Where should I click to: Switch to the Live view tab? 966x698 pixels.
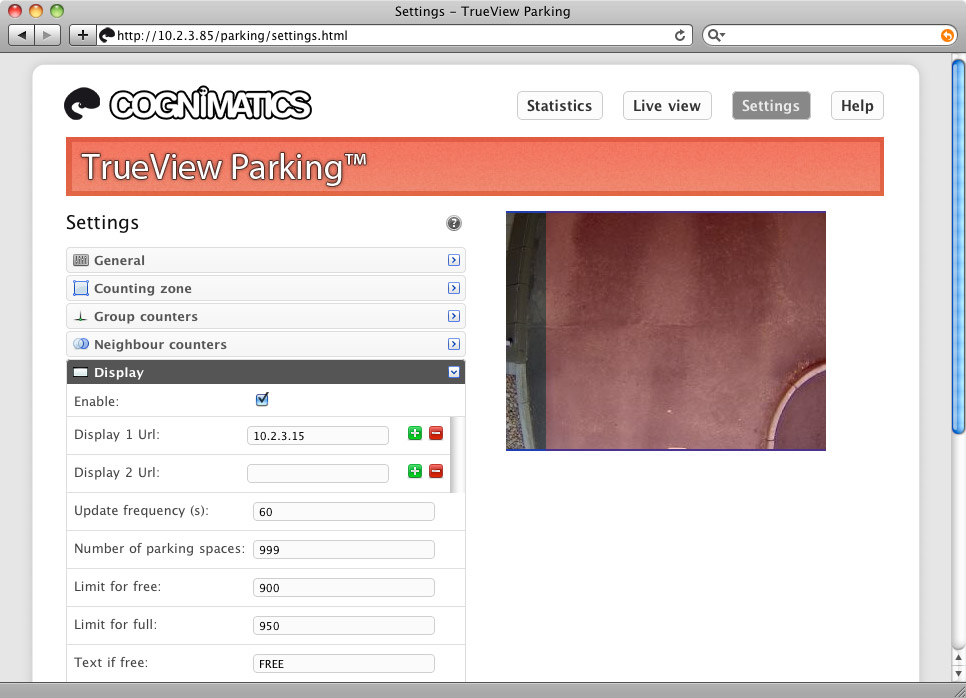(667, 105)
